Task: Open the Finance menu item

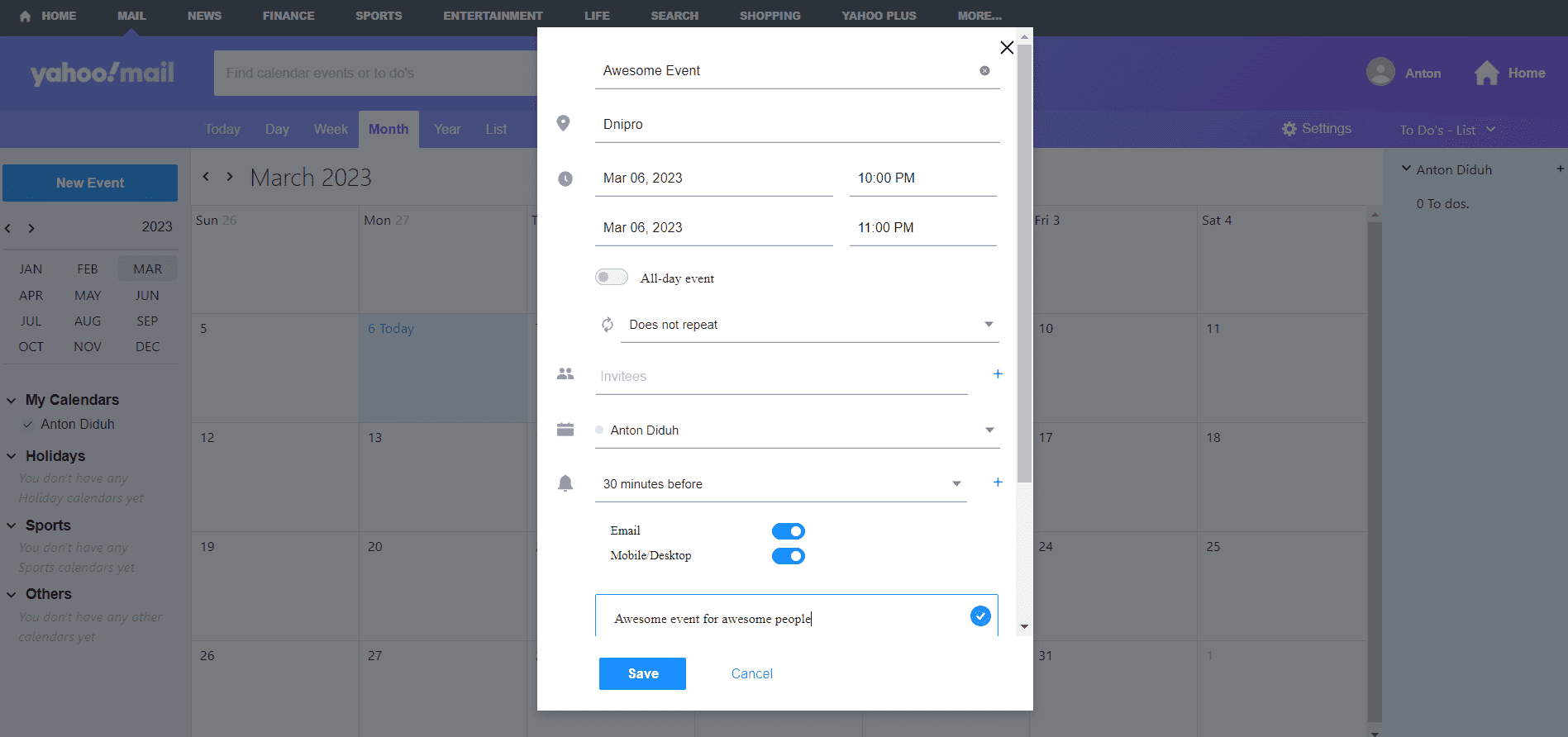Action: click(x=288, y=16)
